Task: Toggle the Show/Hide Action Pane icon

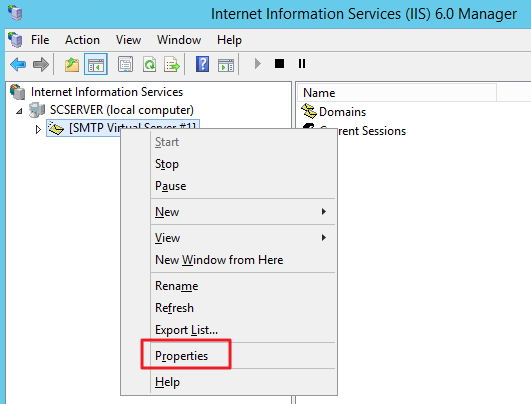Action: [226, 64]
